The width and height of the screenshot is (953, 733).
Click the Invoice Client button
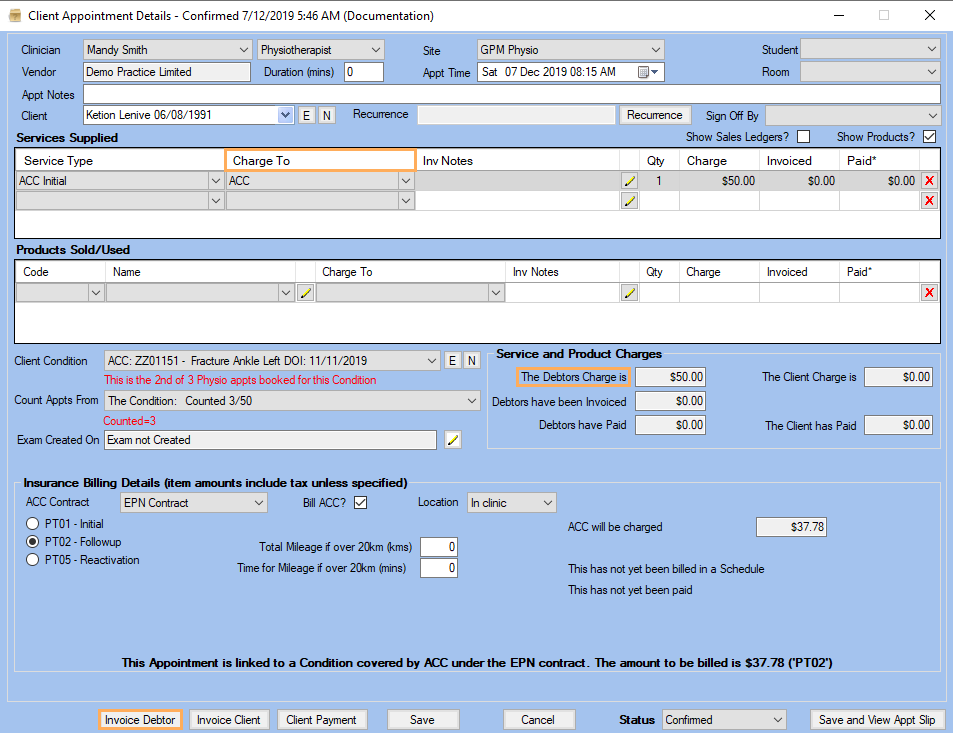coord(229,720)
